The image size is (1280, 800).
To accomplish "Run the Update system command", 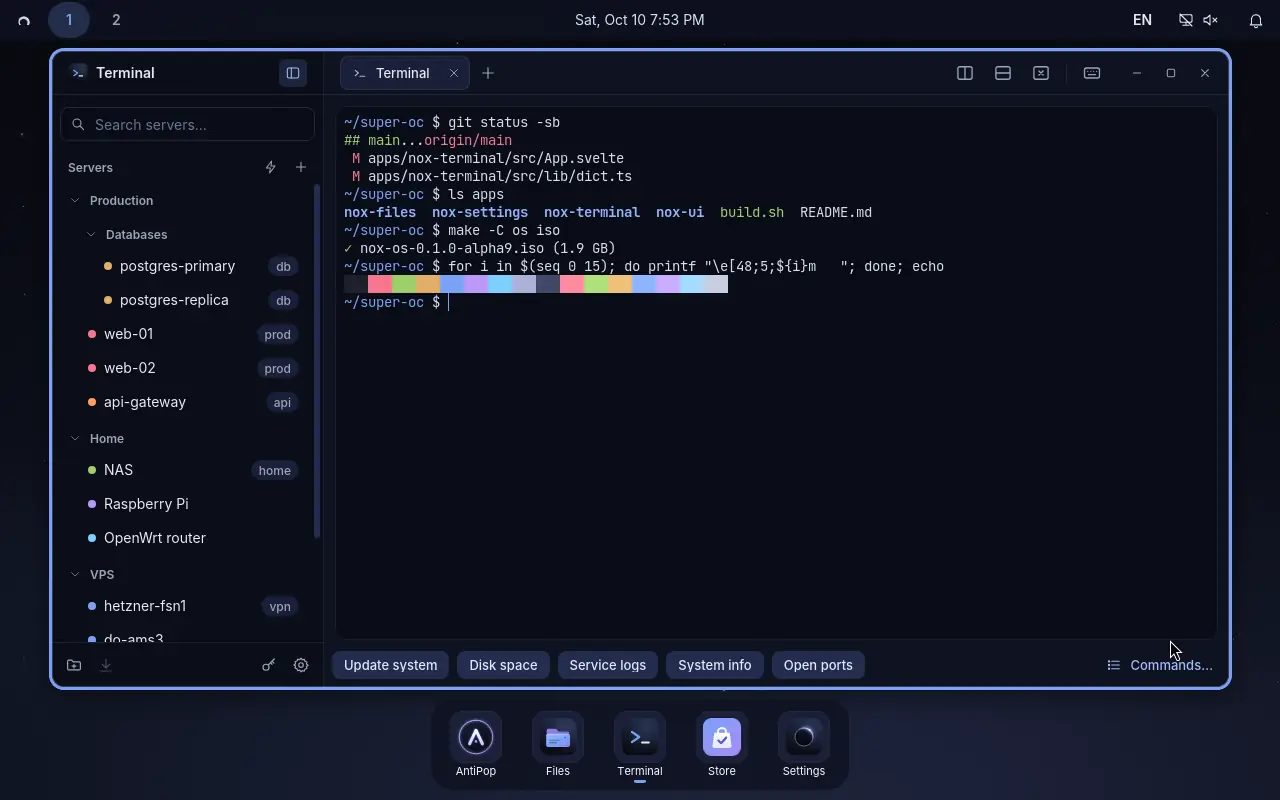I will pyautogui.click(x=391, y=665).
